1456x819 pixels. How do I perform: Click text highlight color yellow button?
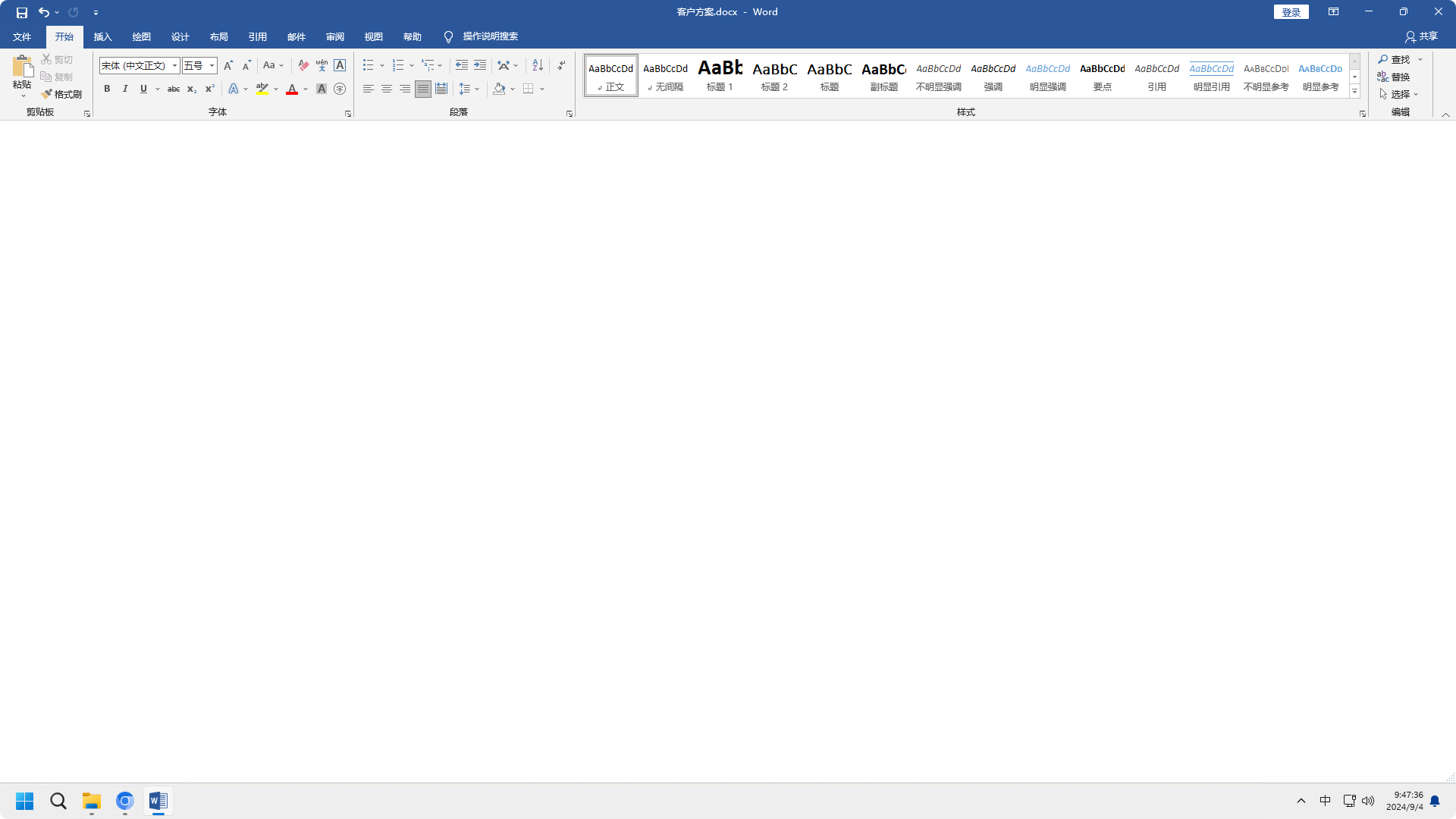pyautogui.click(x=262, y=89)
